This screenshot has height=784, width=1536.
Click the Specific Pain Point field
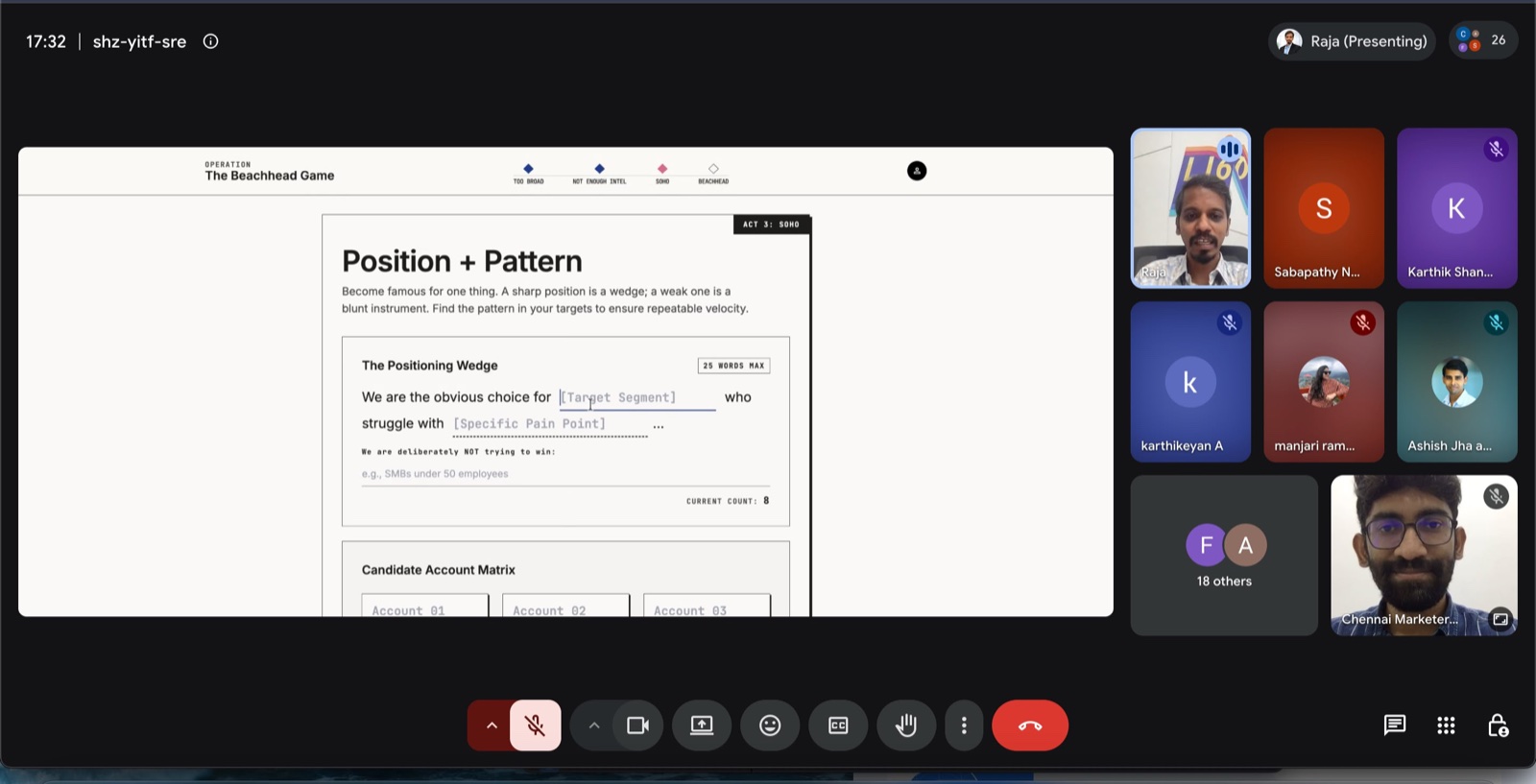click(x=550, y=424)
